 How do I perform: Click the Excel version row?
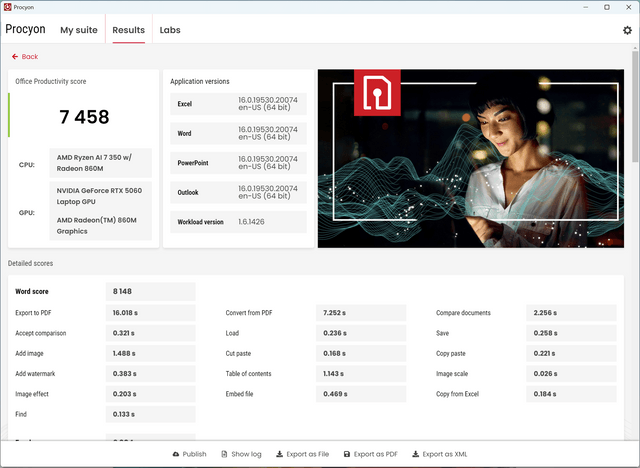tap(238, 104)
